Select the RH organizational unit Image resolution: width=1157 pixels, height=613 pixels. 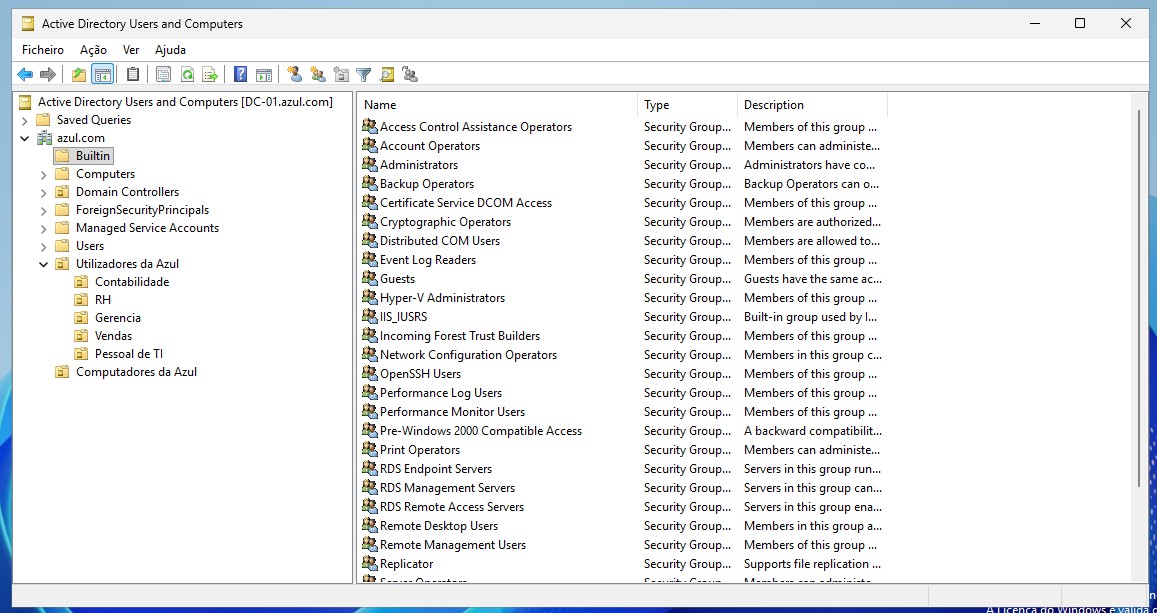103,299
